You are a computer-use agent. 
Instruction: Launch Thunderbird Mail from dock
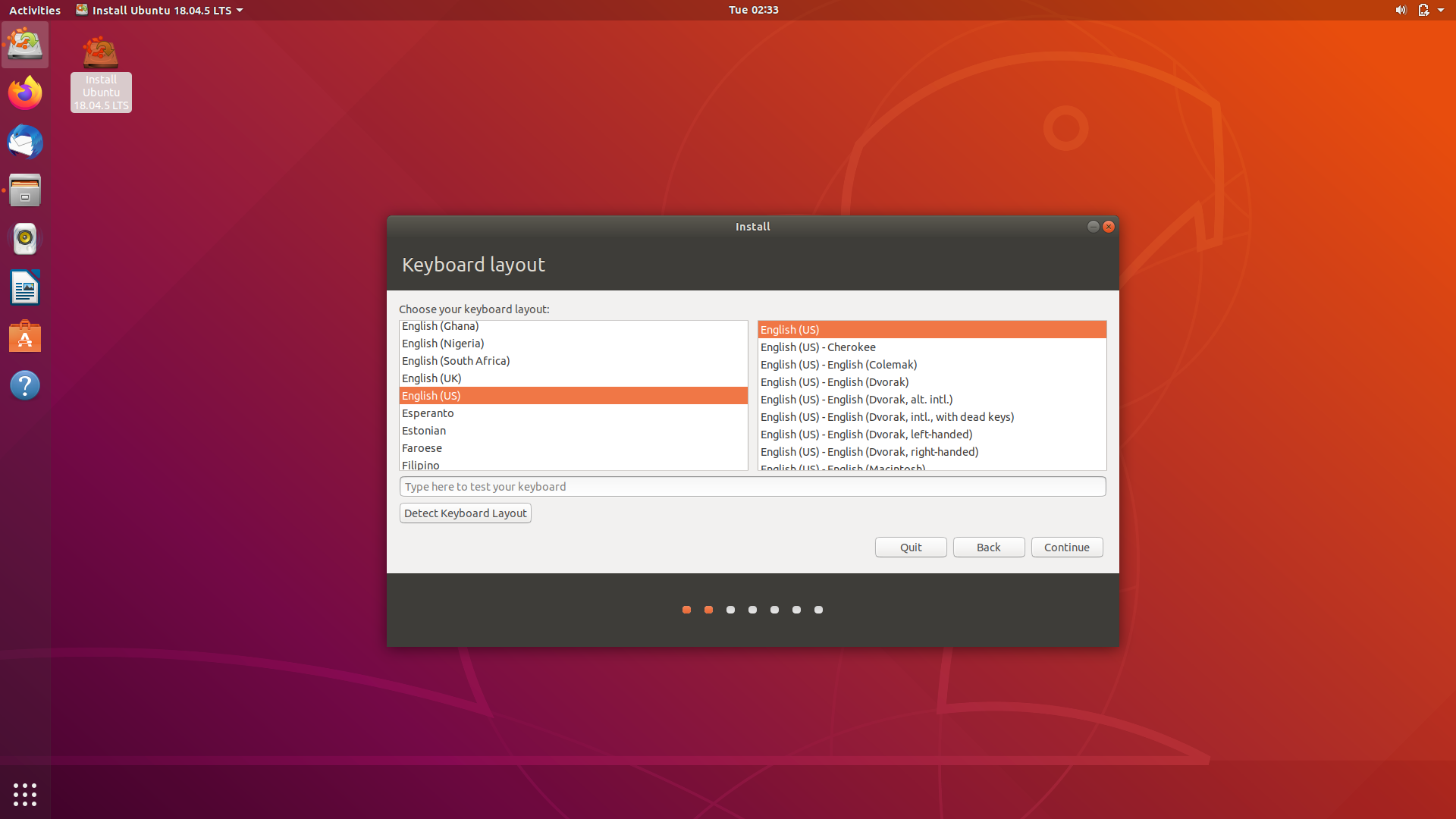(x=25, y=142)
